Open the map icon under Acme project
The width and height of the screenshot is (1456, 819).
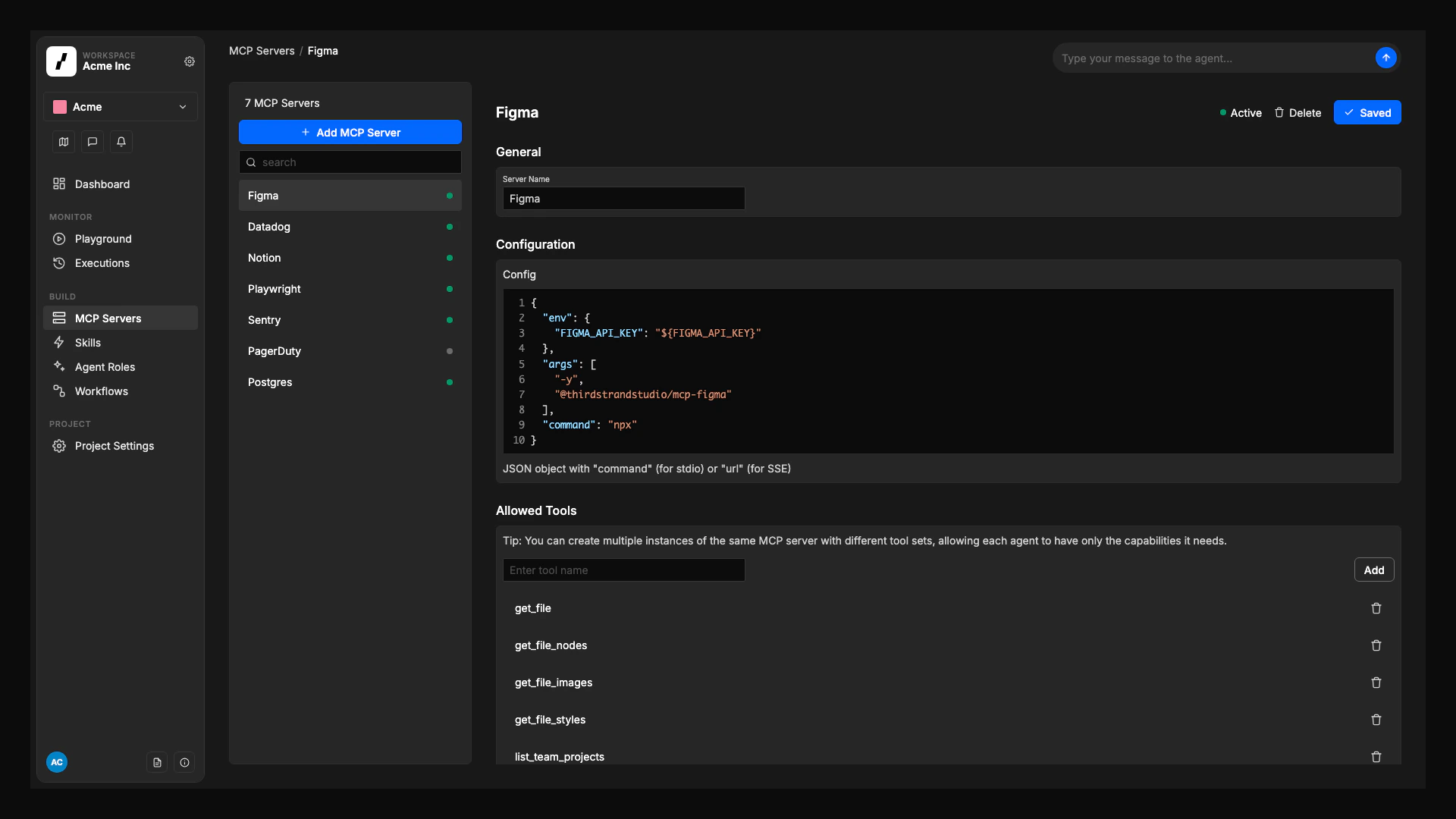tap(64, 142)
